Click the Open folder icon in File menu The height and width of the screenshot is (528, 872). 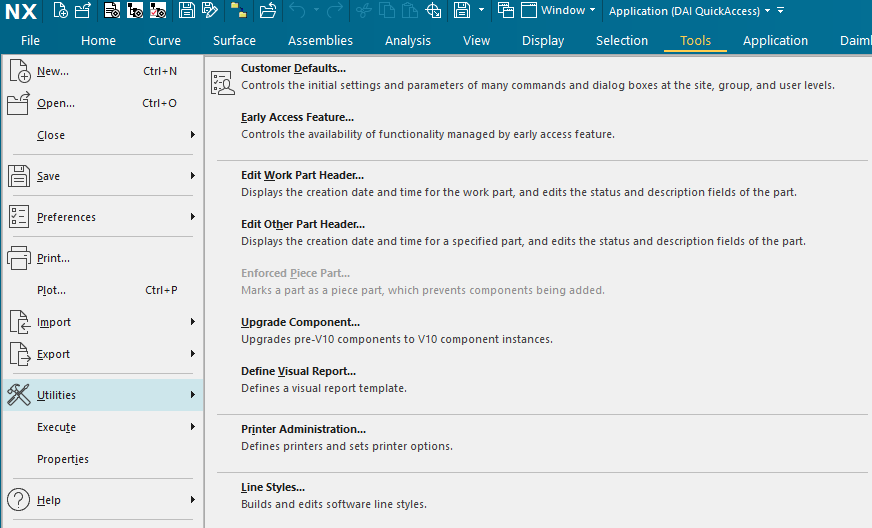(x=19, y=103)
